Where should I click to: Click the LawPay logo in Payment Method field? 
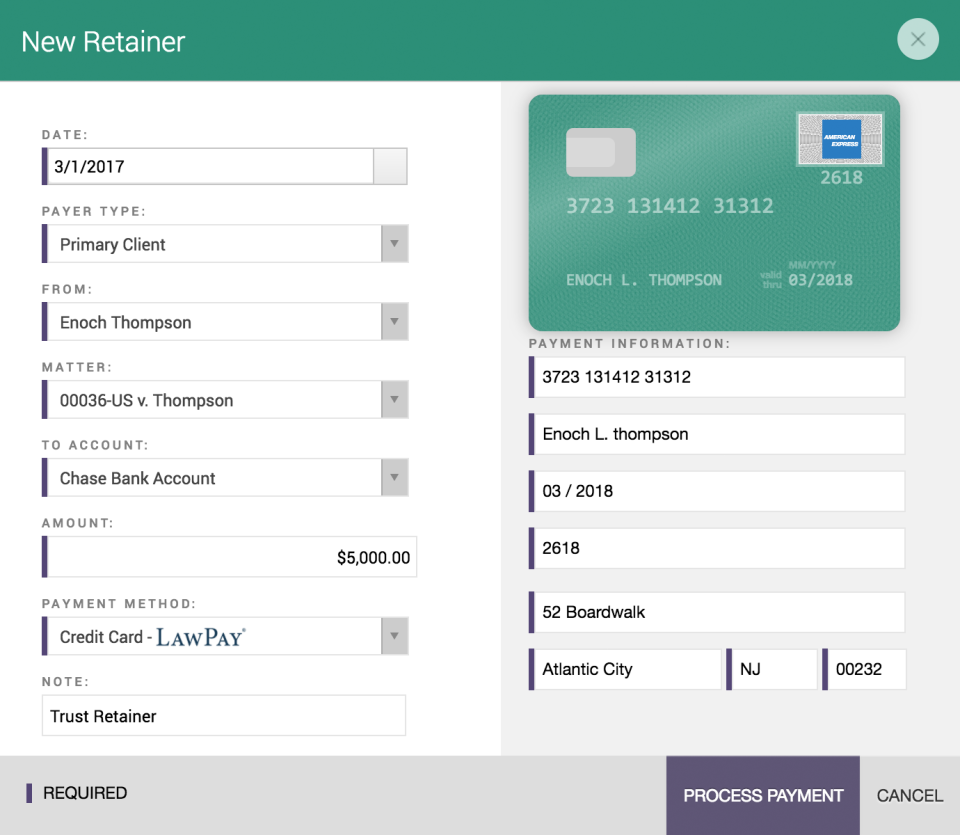click(202, 635)
